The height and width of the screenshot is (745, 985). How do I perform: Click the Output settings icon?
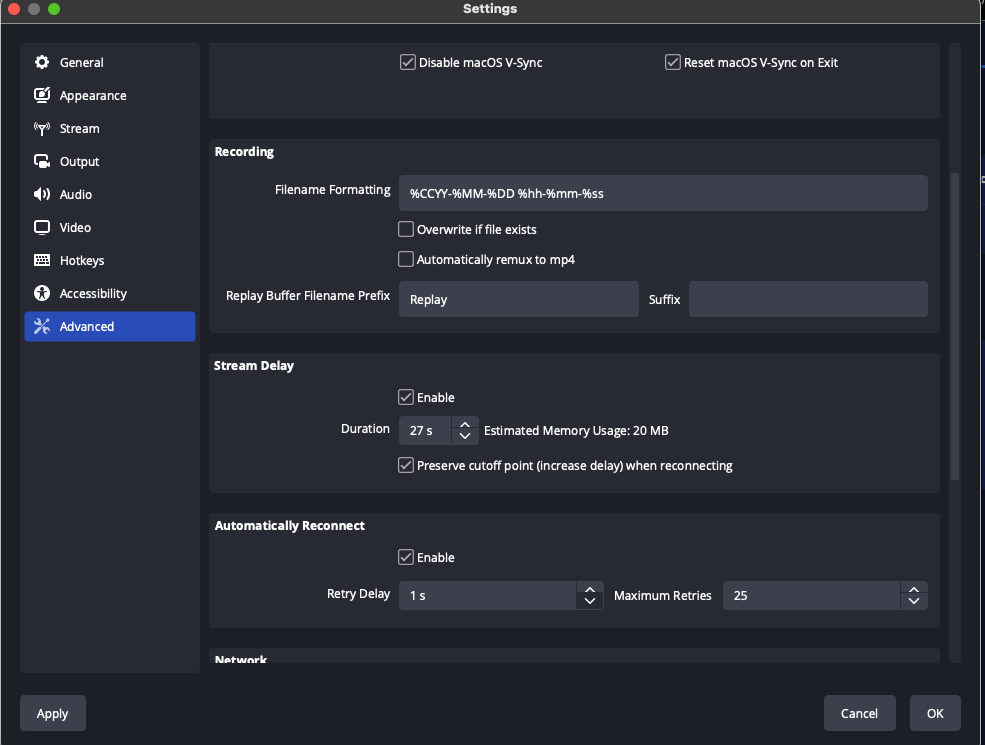pyautogui.click(x=42, y=161)
